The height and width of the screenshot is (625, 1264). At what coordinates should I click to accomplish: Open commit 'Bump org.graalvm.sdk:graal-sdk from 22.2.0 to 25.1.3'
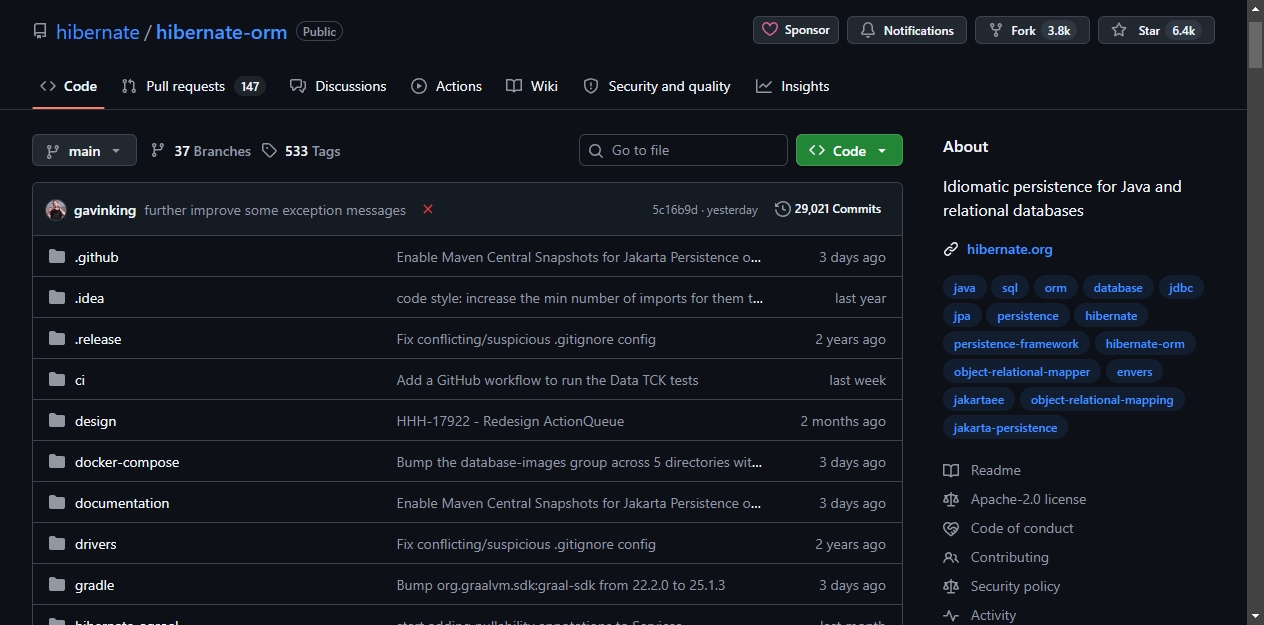(561, 585)
